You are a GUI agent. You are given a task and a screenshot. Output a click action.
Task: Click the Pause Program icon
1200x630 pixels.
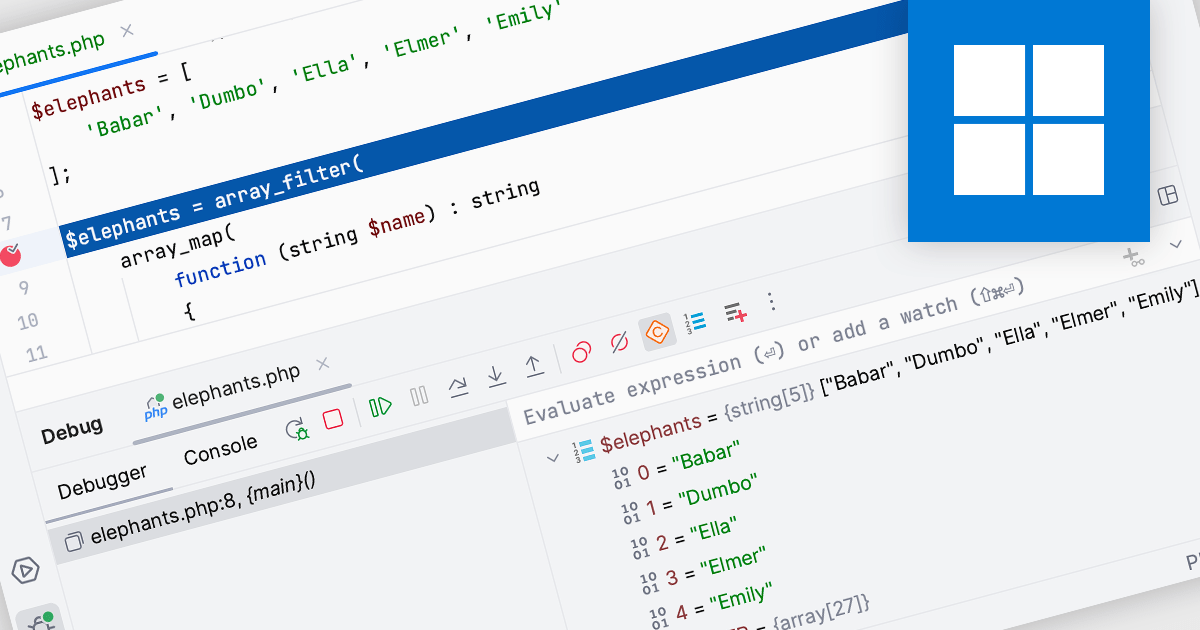[419, 396]
